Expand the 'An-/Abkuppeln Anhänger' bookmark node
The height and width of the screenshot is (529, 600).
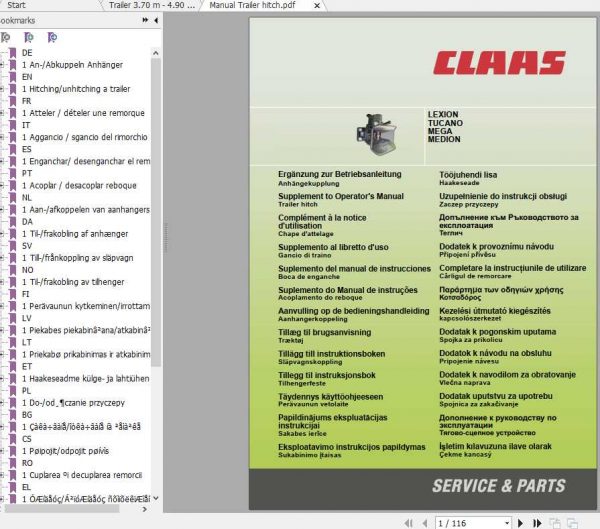pyautogui.click(x=2, y=65)
